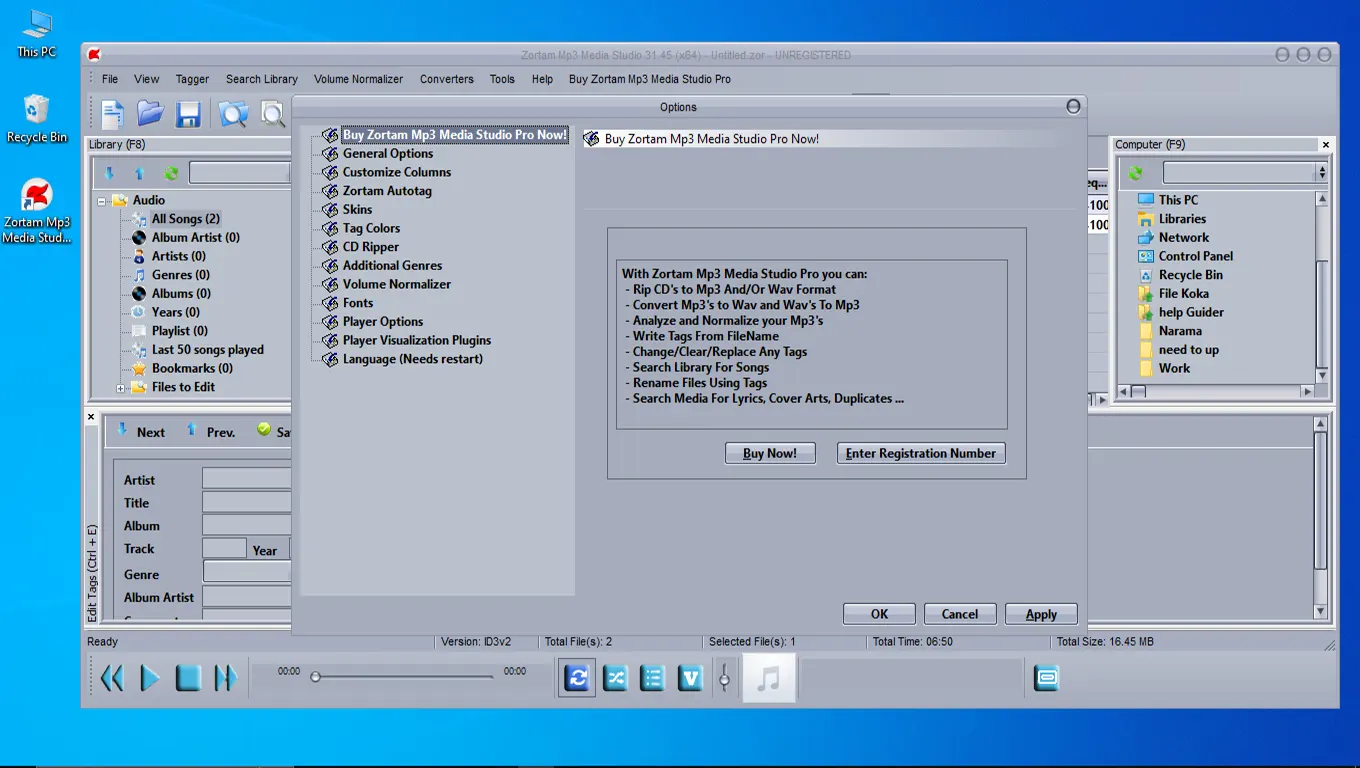The height and width of the screenshot is (768, 1360).
Task: Adjust the vertical volume slider
Action: [x=724, y=679]
